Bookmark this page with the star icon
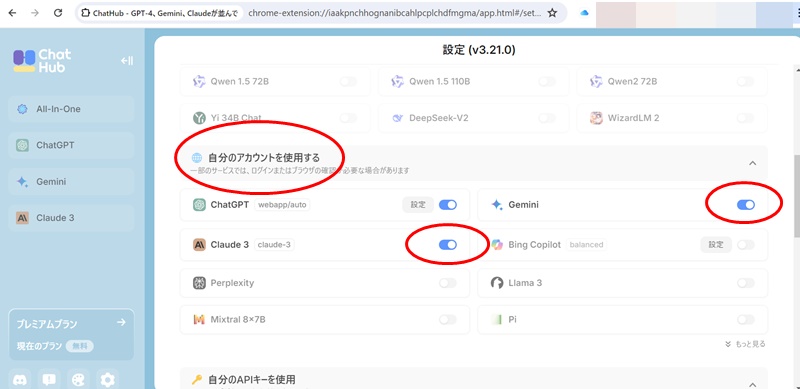800x389 pixels. (552, 13)
